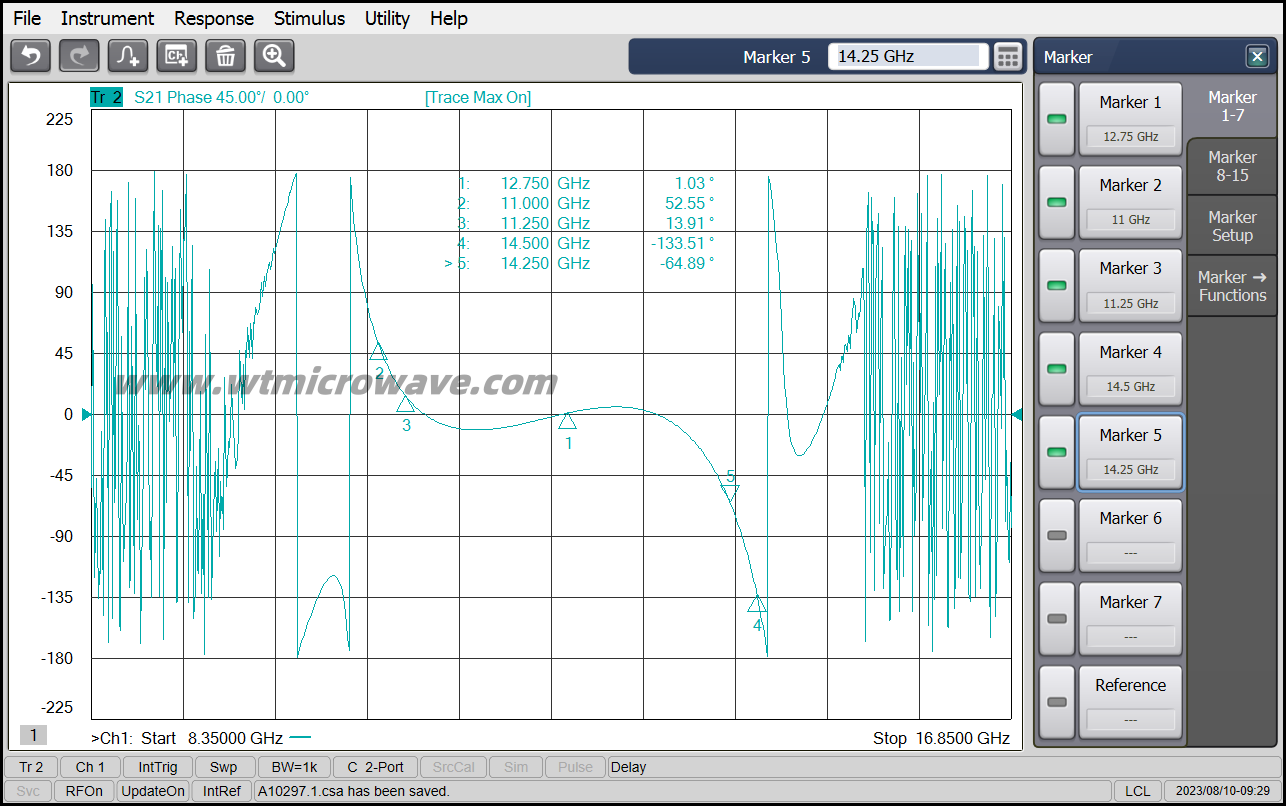
Task: Click the Marker 5 frequency input field
Action: click(905, 56)
